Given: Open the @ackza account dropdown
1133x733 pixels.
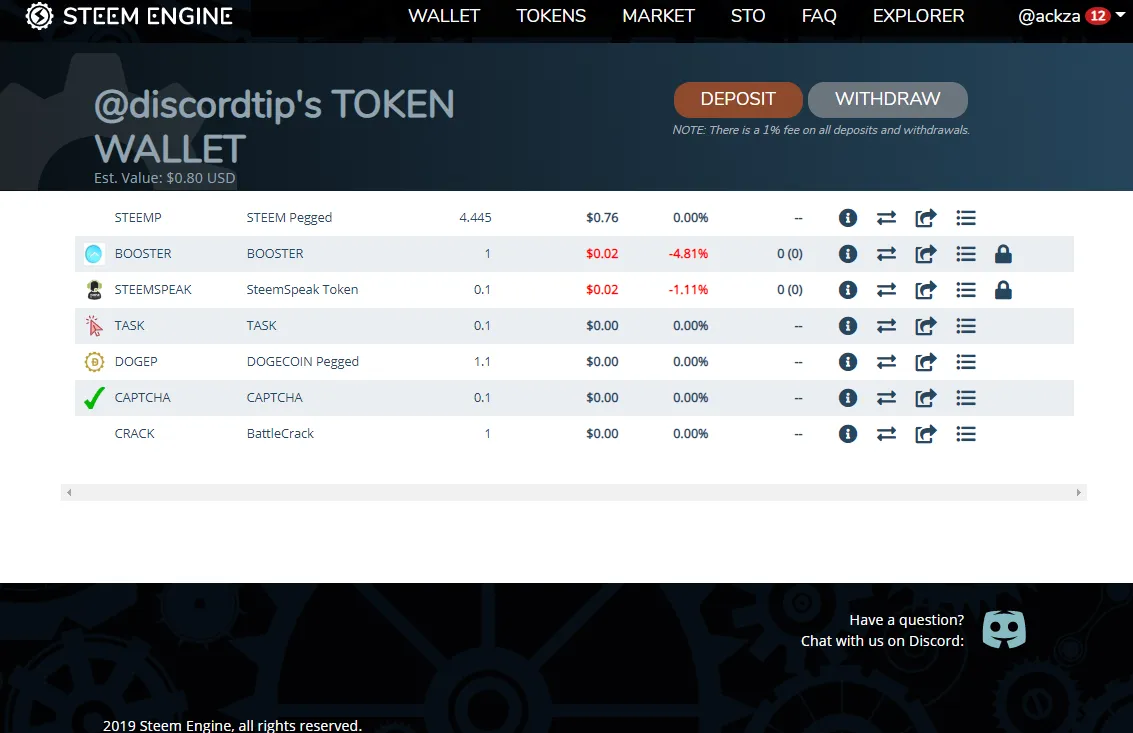Looking at the screenshot, I should click(x=1071, y=16).
